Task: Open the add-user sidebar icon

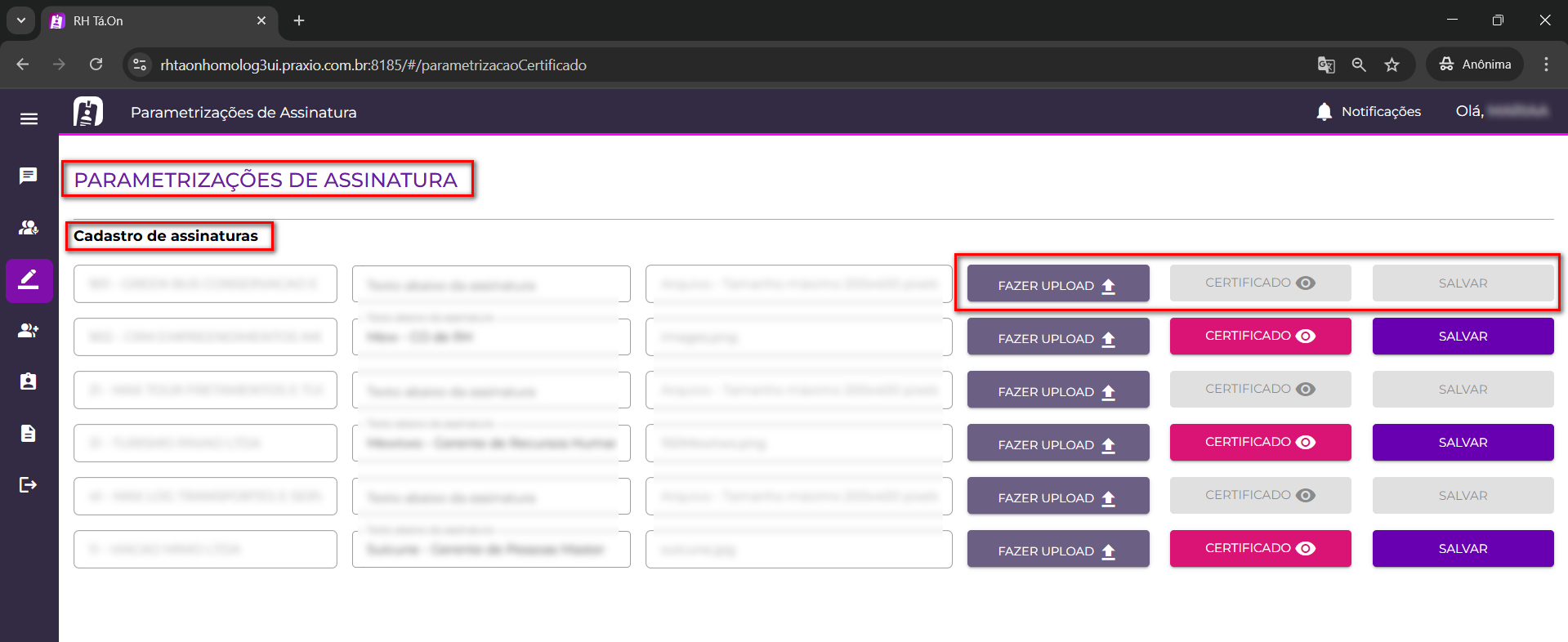Action: pos(29,331)
